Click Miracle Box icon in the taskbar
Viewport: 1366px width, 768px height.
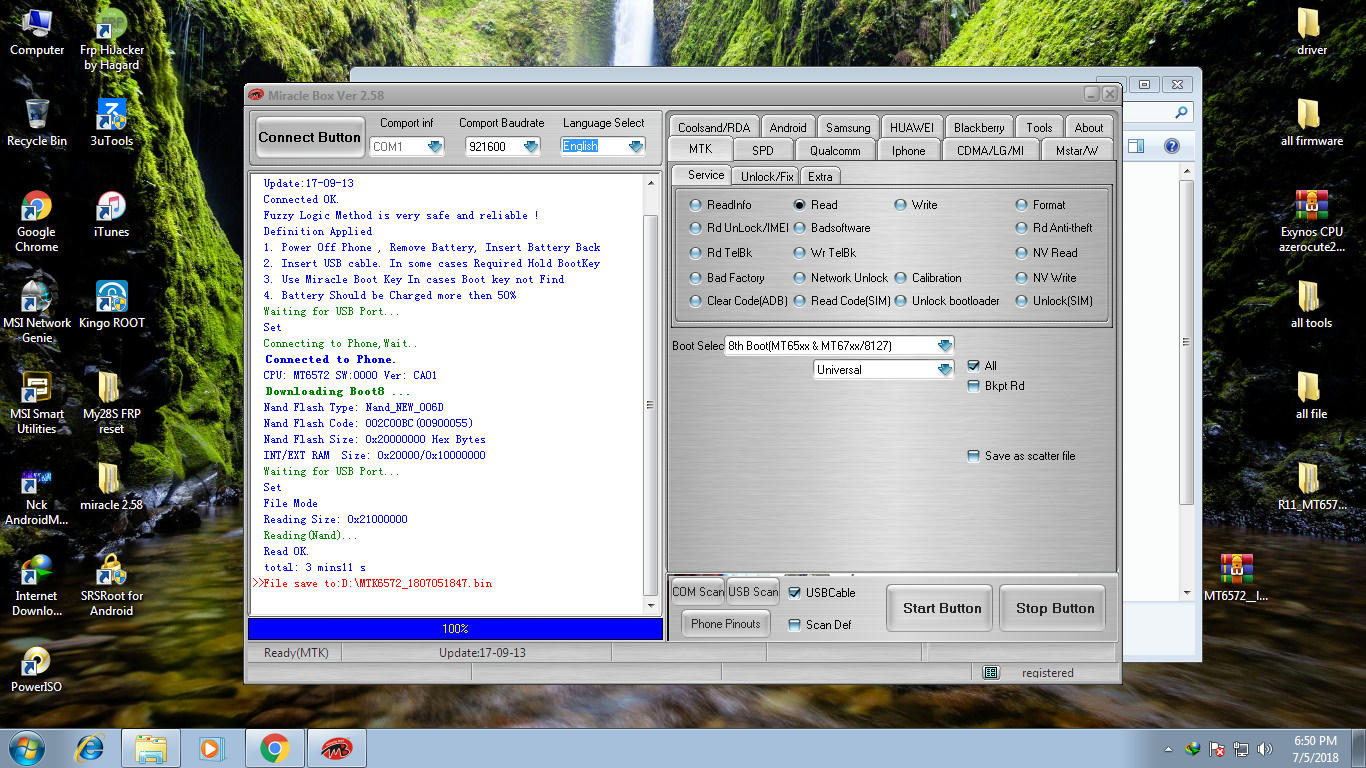(x=336, y=747)
